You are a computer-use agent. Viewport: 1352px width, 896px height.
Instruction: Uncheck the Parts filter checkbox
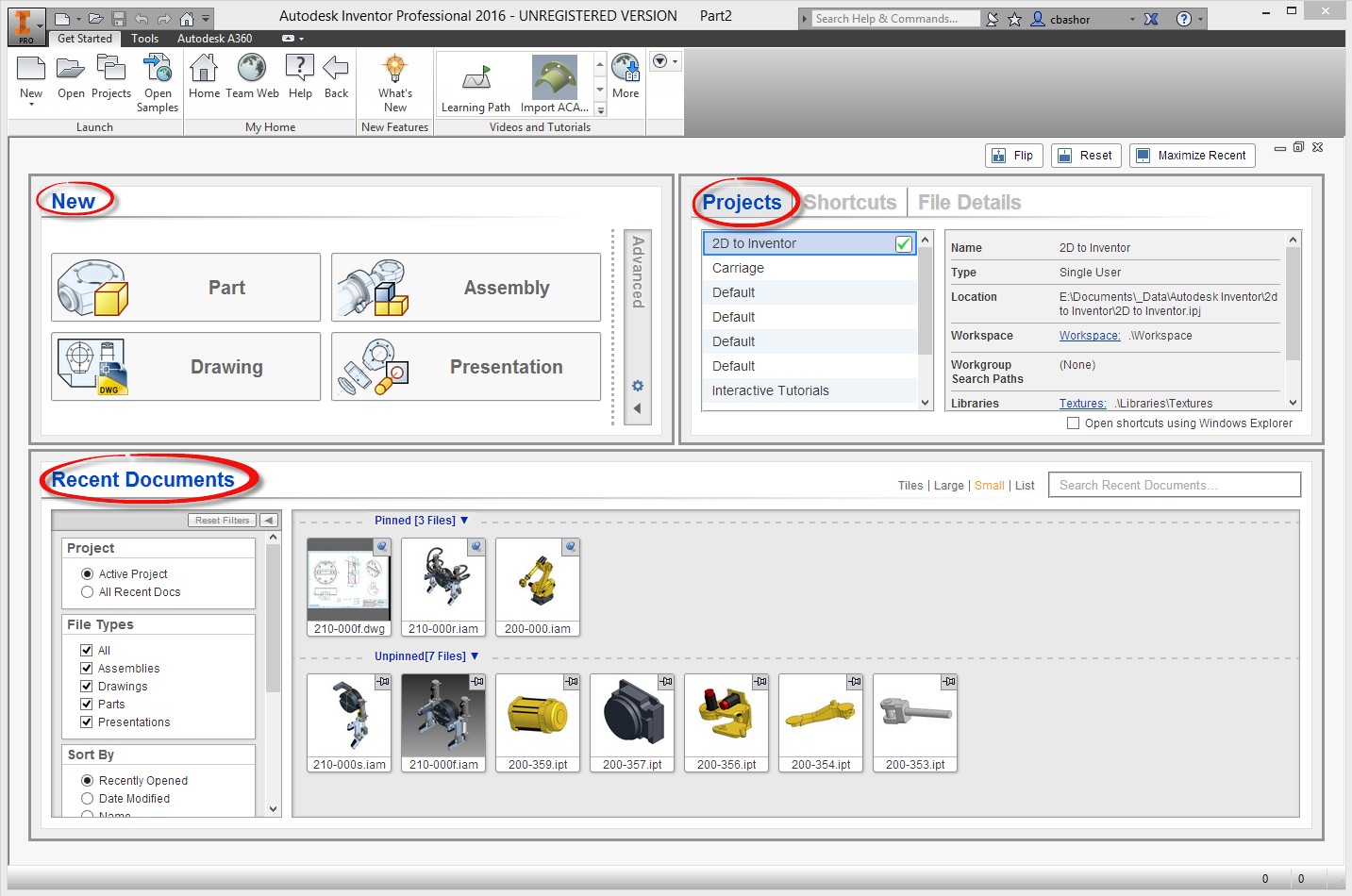click(x=87, y=704)
